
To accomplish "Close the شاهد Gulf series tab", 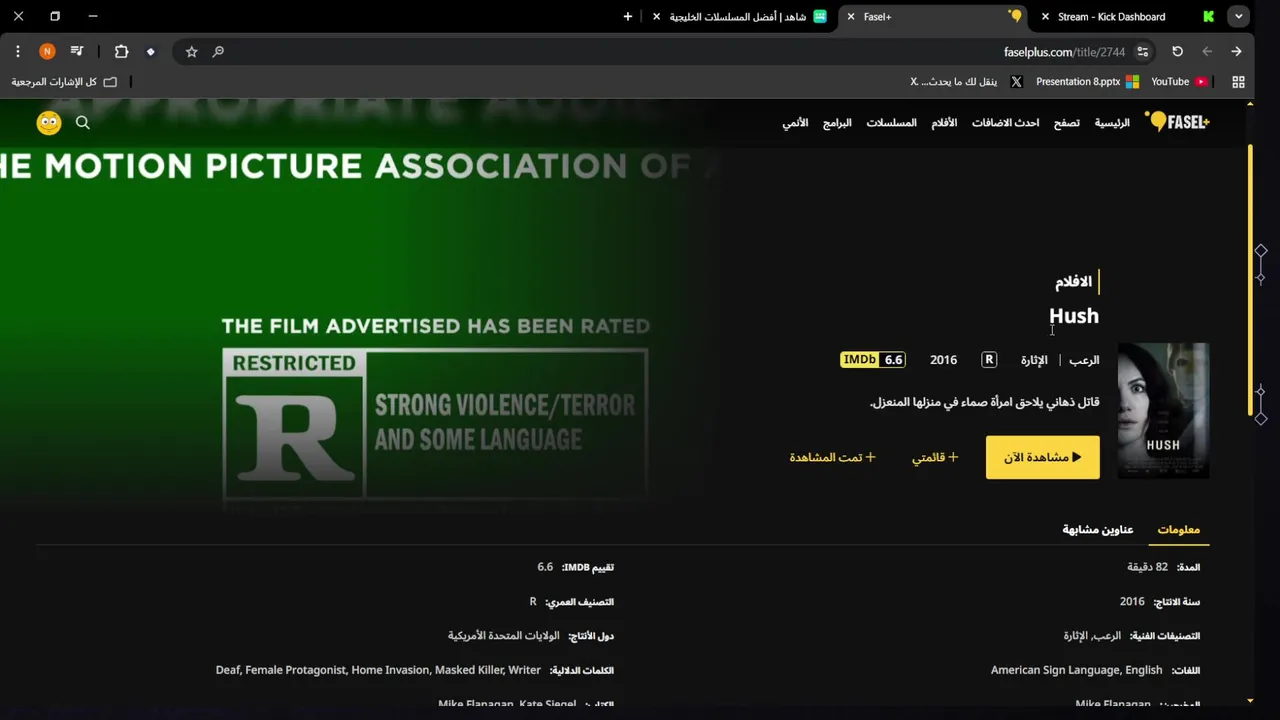I will click(x=656, y=16).
